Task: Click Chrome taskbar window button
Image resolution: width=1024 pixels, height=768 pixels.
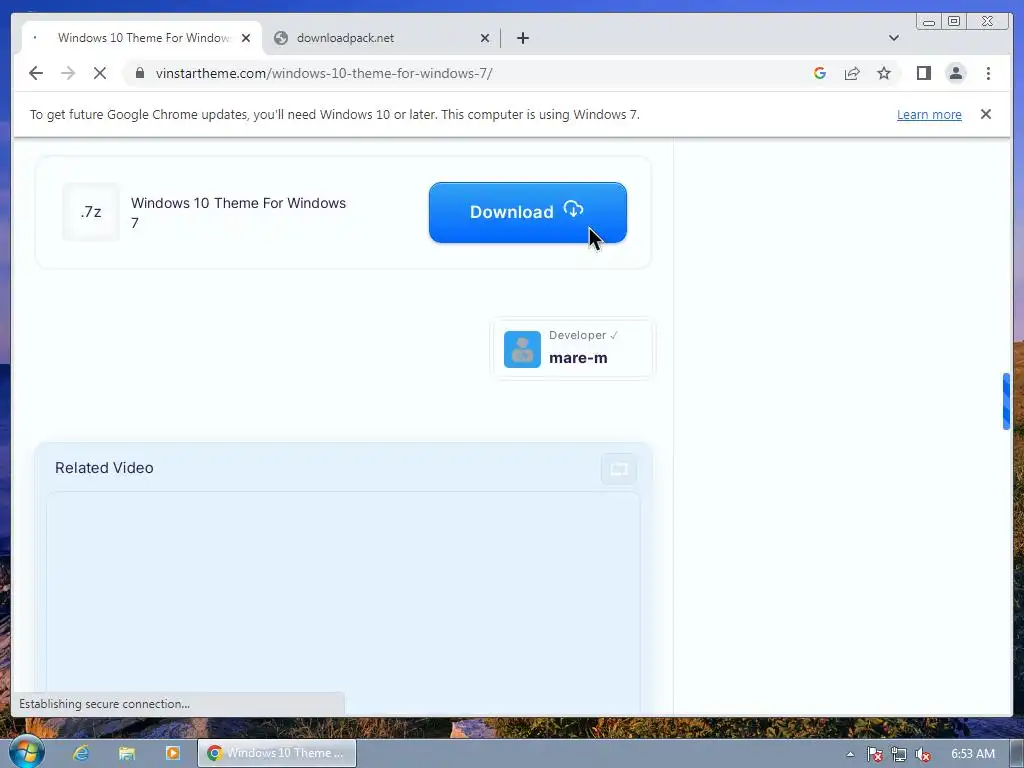Action: pyautogui.click(x=277, y=753)
